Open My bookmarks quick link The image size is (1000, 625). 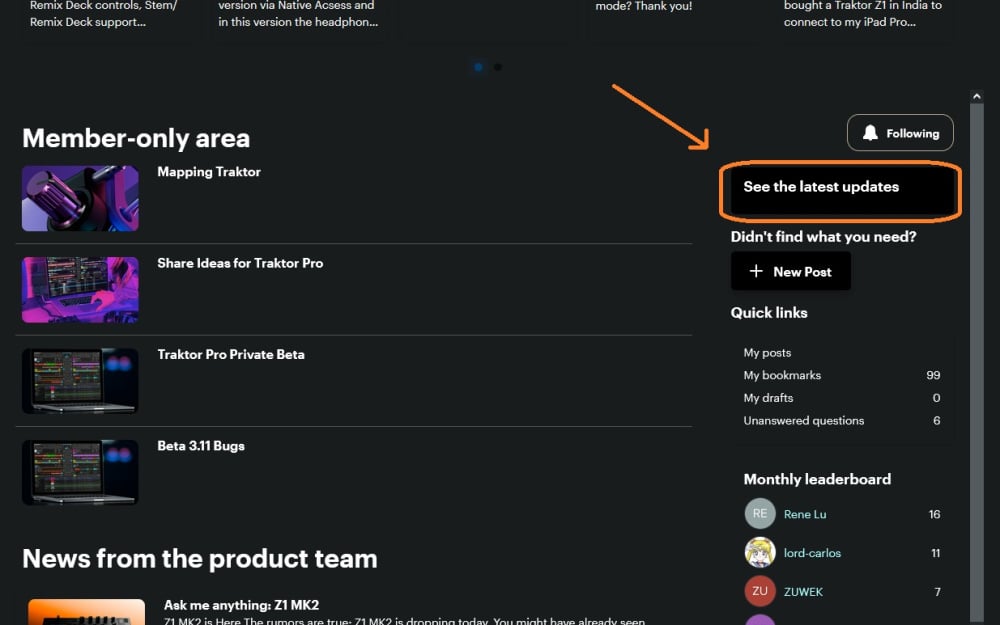click(x=782, y=375)
